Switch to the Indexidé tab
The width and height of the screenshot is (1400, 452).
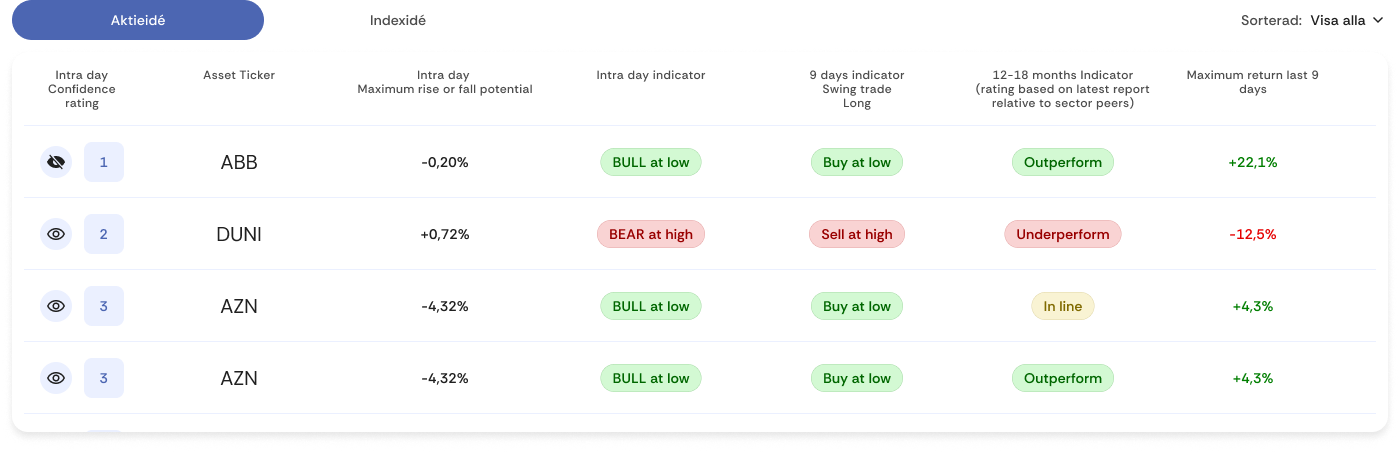point(398,20)
